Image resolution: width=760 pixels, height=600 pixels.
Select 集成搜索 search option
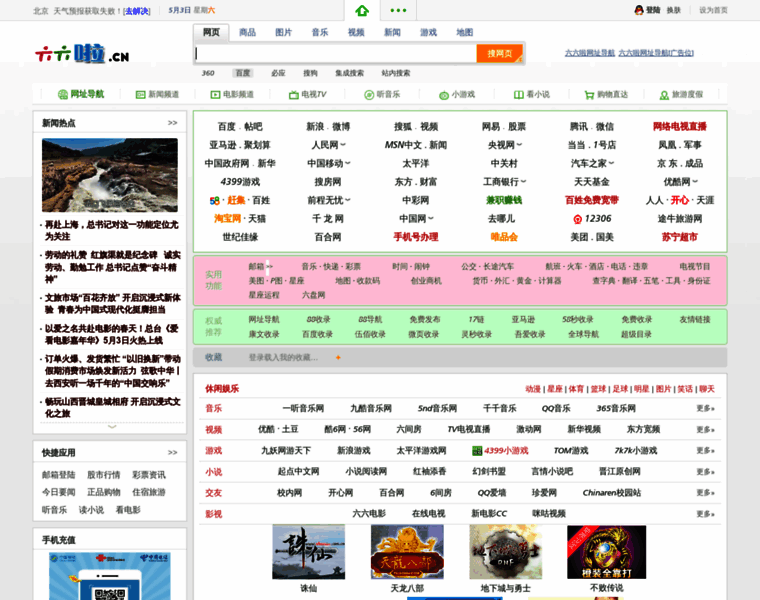click(349, 73)
